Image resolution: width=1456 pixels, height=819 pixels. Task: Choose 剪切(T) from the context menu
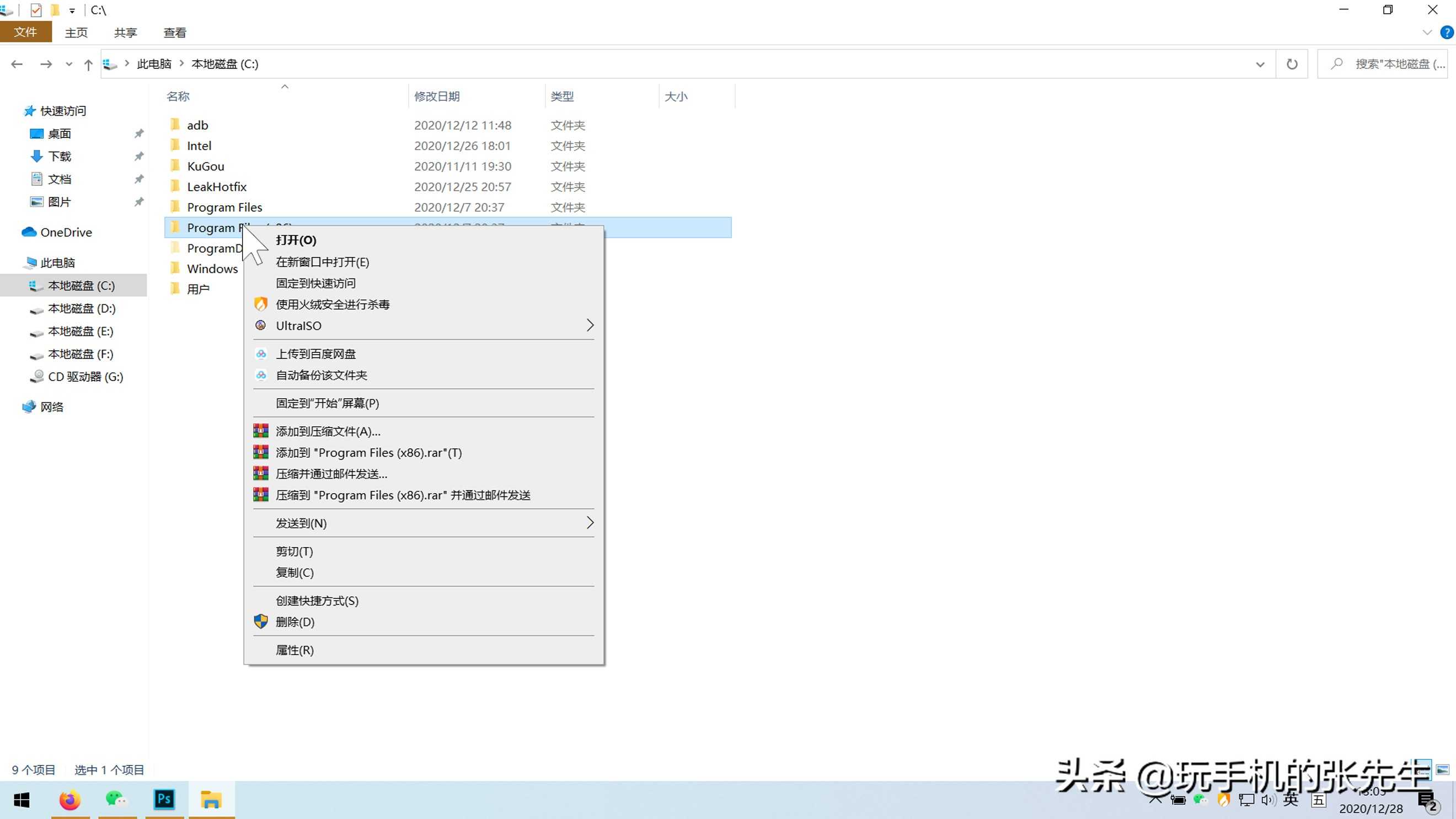424,552
